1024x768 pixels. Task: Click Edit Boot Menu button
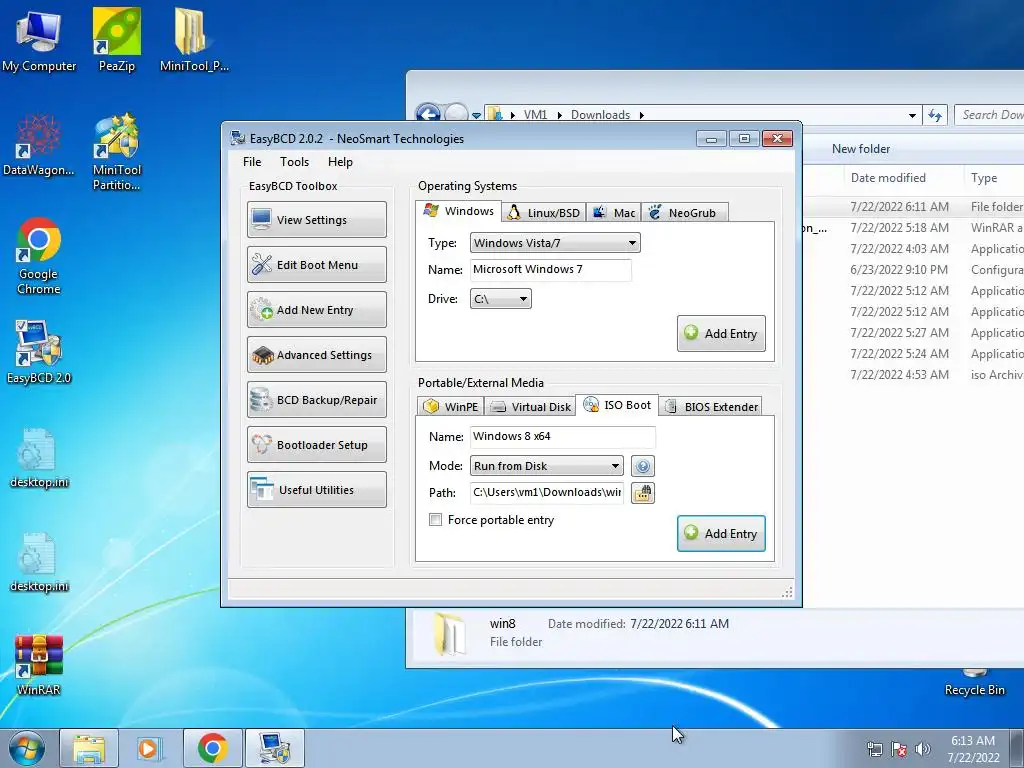317,264
